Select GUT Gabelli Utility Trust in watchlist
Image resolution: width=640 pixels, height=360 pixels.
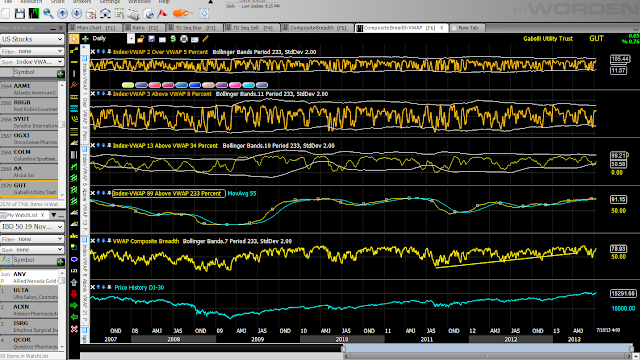coord(29,188)
